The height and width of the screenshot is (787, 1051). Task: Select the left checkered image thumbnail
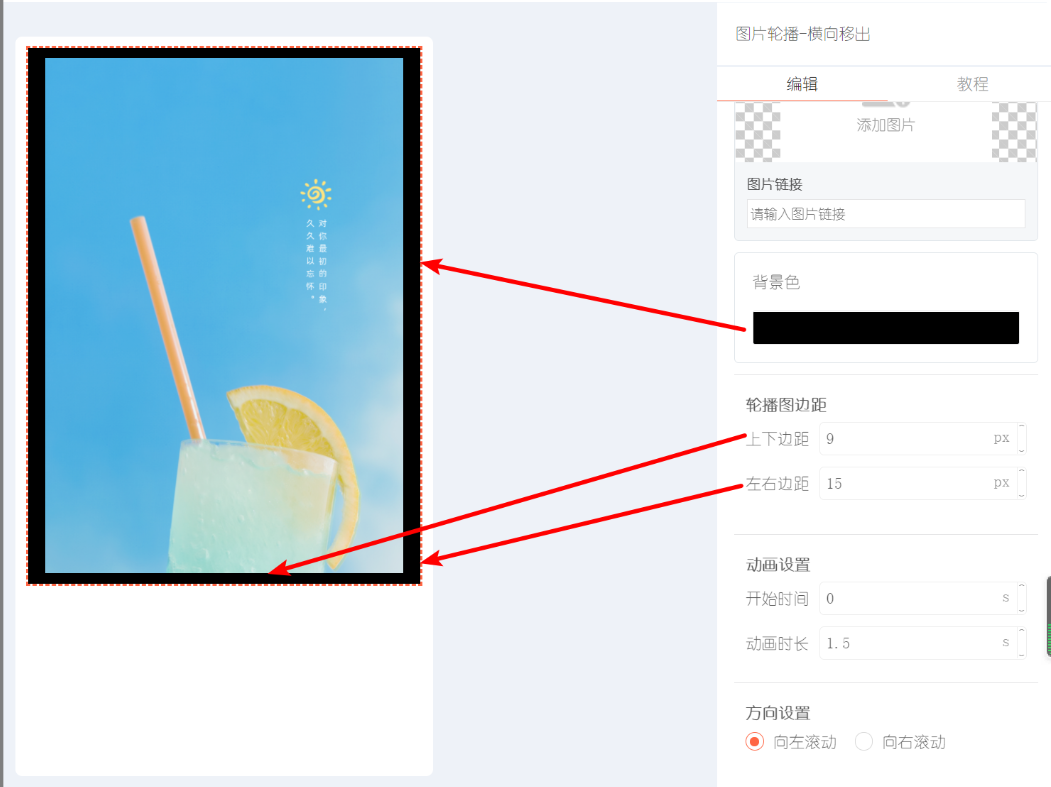point(757,131)
